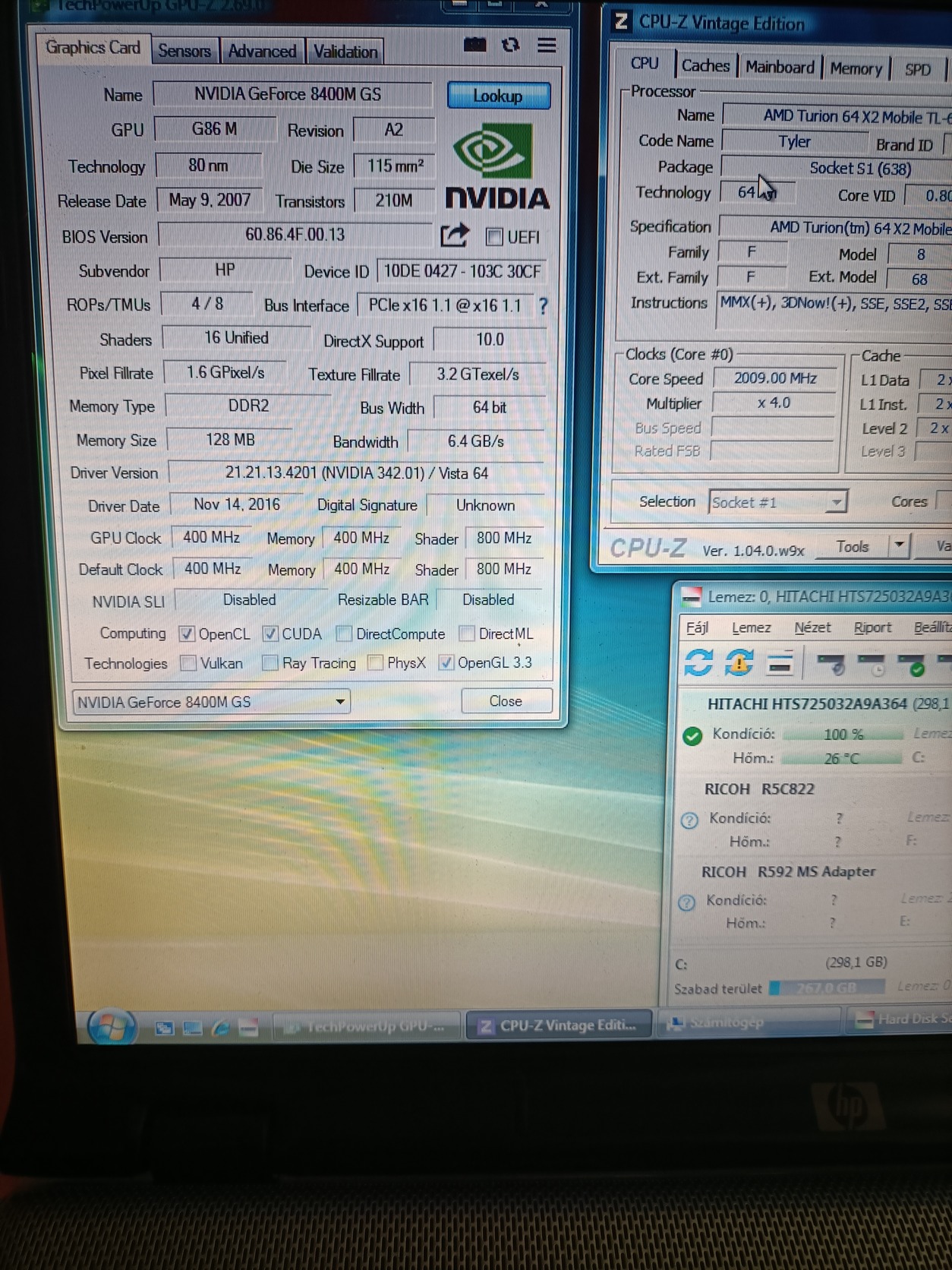Toggle the DirectCompute checkbox
This screenshot has width=952, height=1270.
pyautogui.click(x=344, y=633)
